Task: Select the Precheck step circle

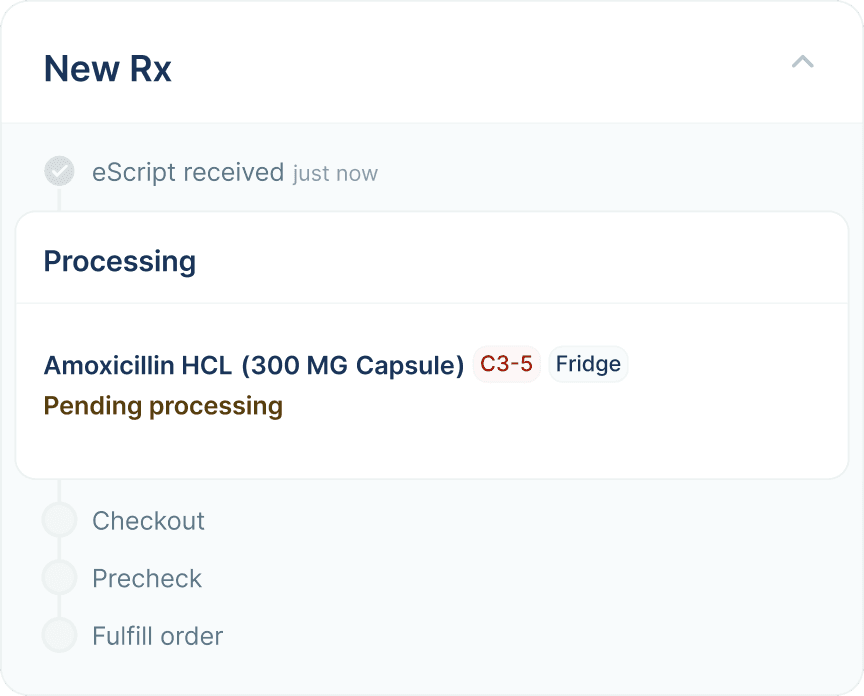Action: (x=60, y=578)
